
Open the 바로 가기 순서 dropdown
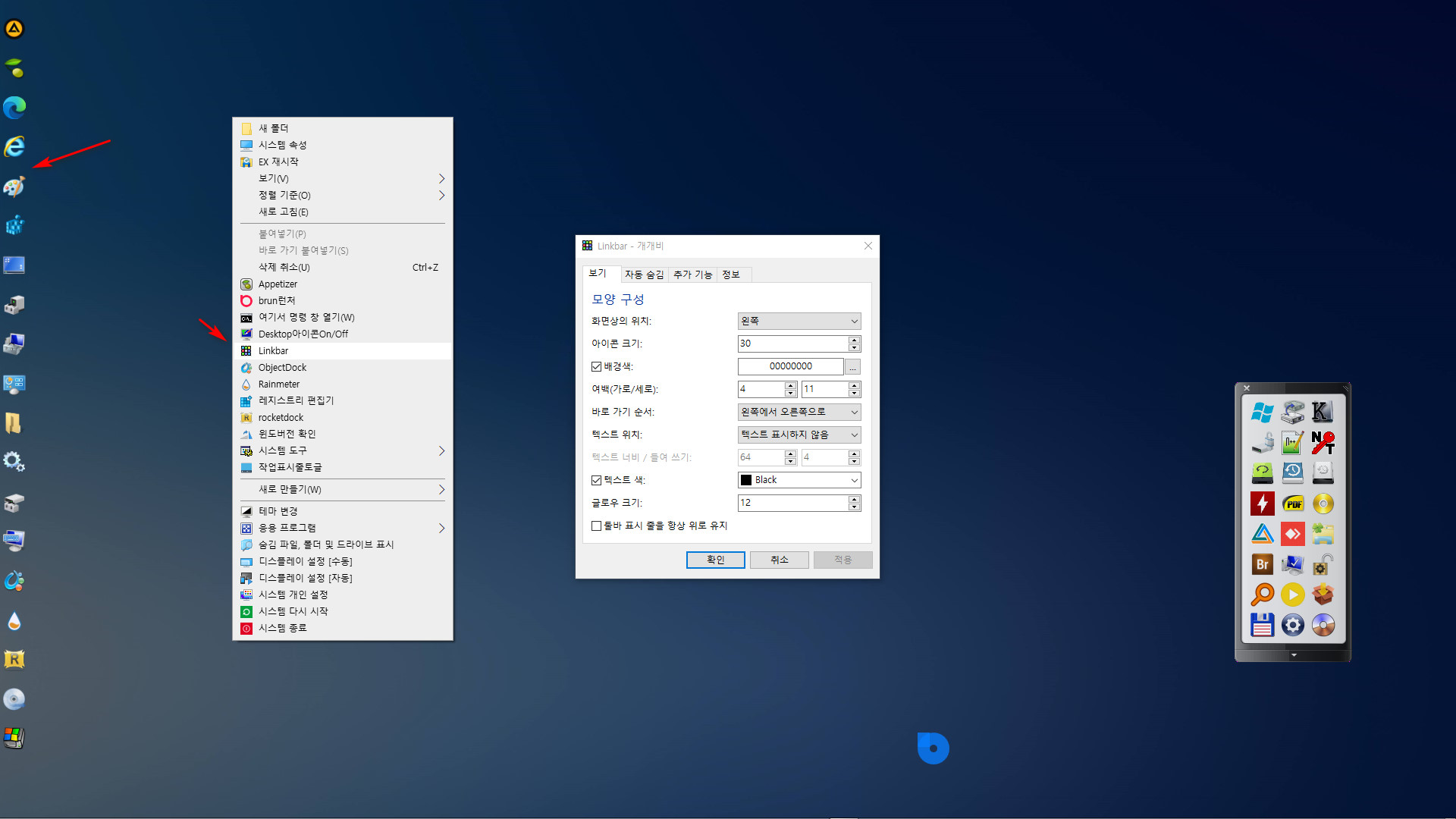(x=799, y=412)
